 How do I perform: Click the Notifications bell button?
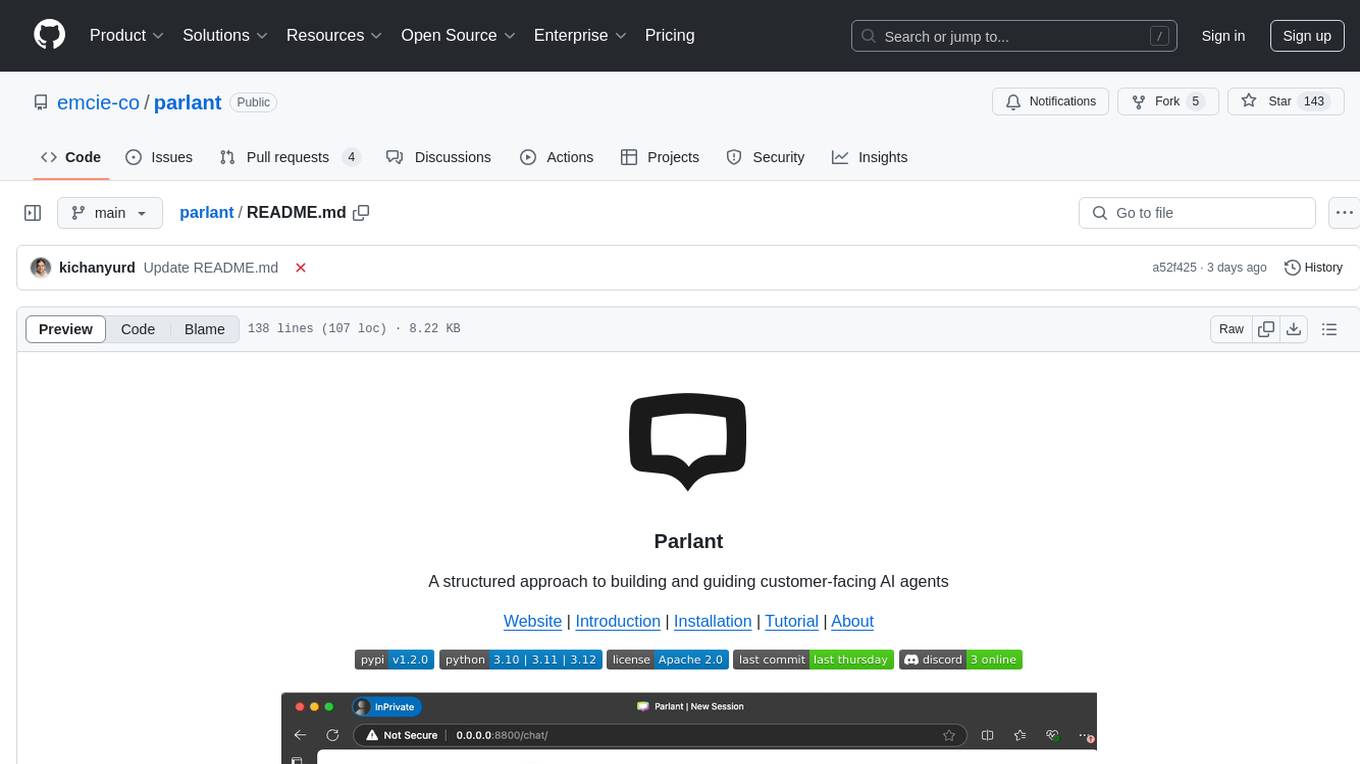(1050, 101)
